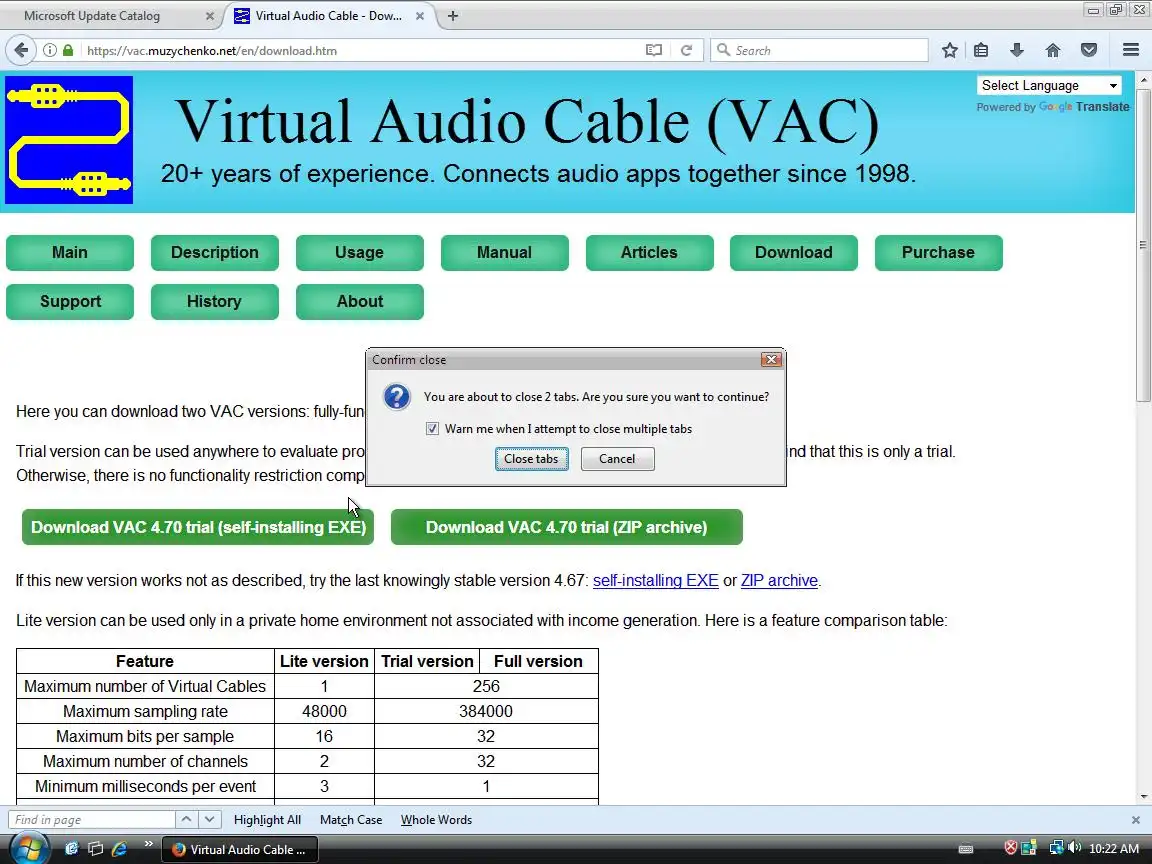Image resolution: width=1152 pixels, height=864 pixels.
Task: Focus the browser Search box
Action: coord(819,50)
